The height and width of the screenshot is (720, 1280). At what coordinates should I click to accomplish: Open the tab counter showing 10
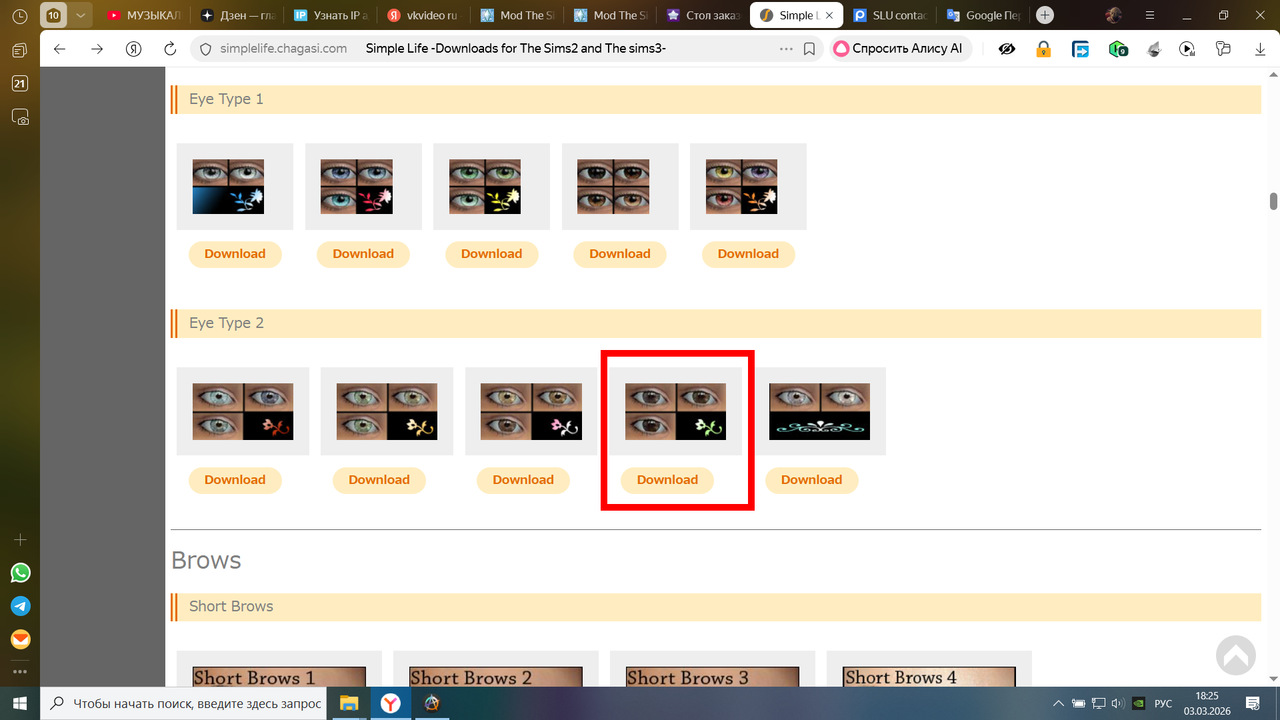pos(54,16)
